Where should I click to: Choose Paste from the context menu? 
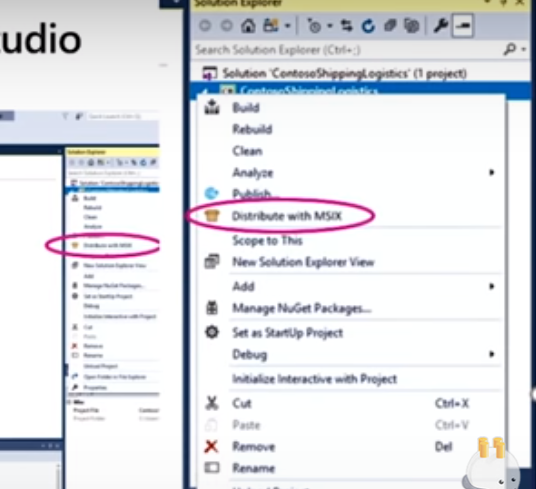tap(246, 425)
